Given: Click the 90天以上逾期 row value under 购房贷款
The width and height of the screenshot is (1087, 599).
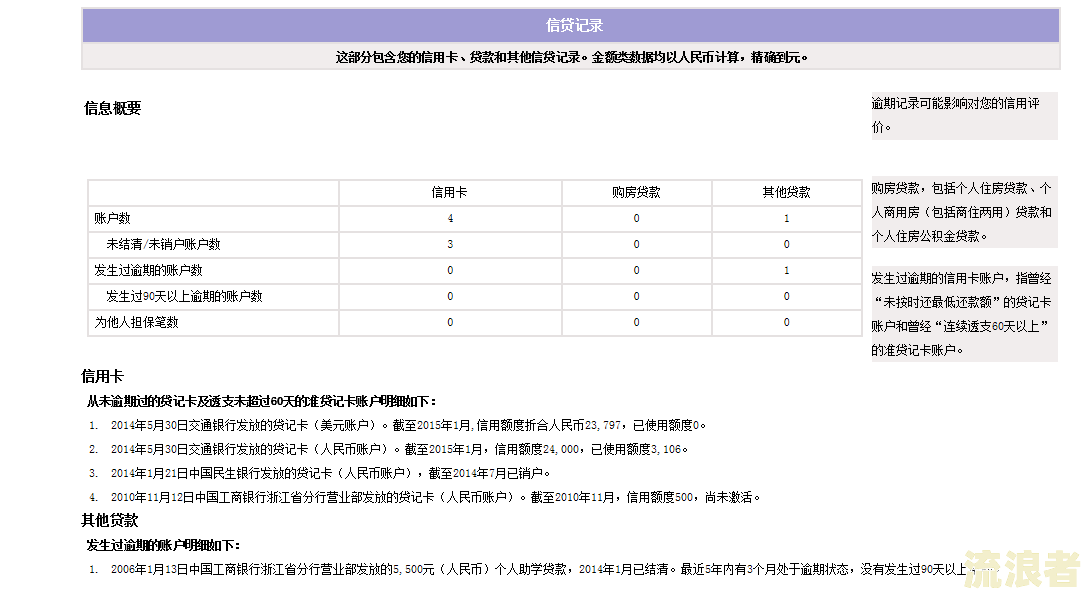Looking at the screenshot, I should click(636, 296).
